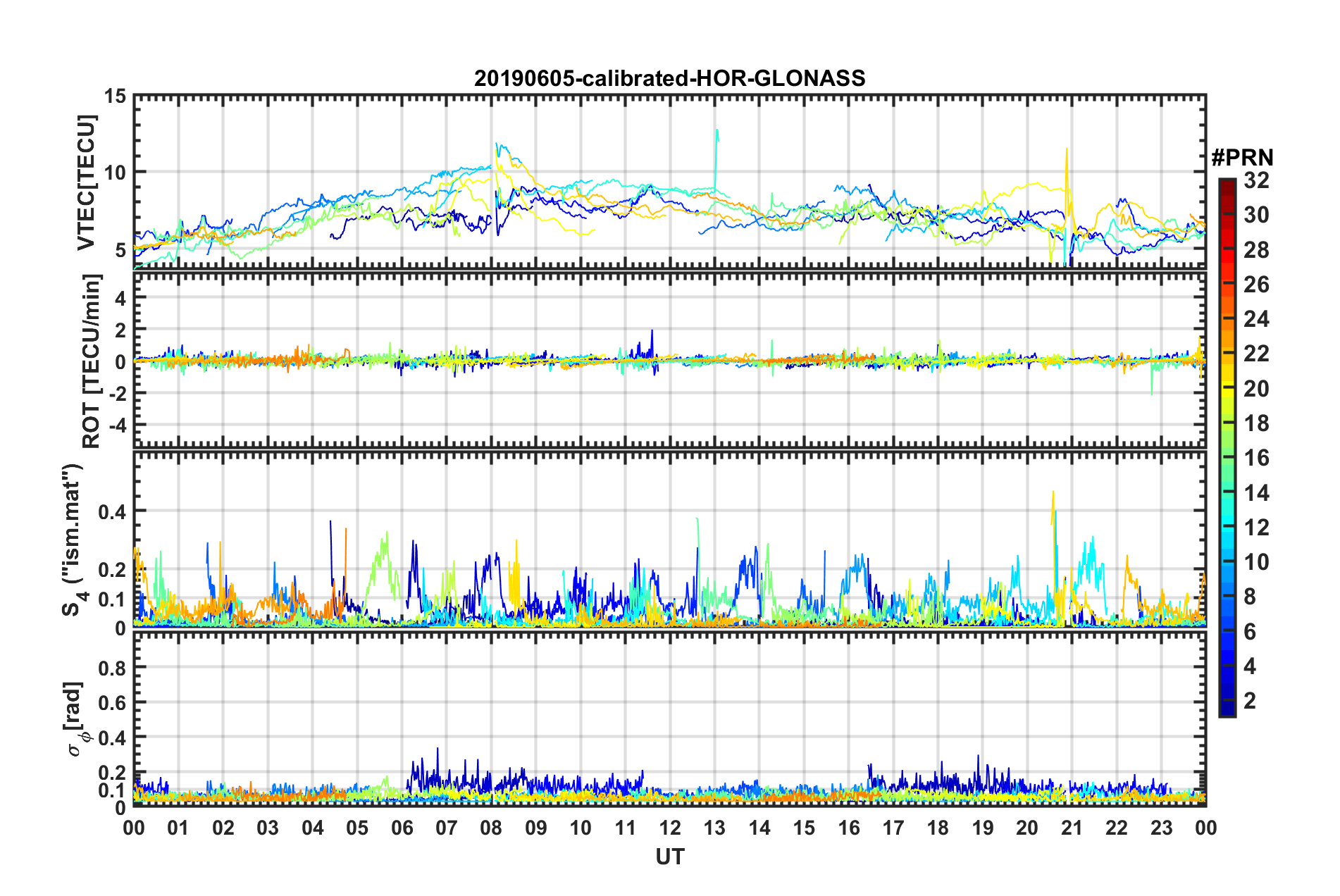Select UT axis hour label "21"
This screenshot has width=1340, height=896.
coord(1072,828)
